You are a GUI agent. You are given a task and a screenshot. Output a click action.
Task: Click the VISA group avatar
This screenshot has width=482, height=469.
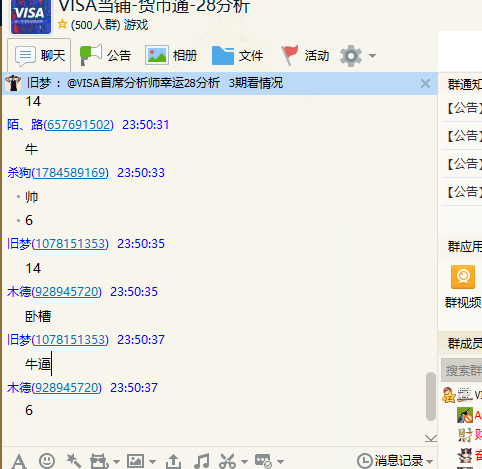pos(31,17)
